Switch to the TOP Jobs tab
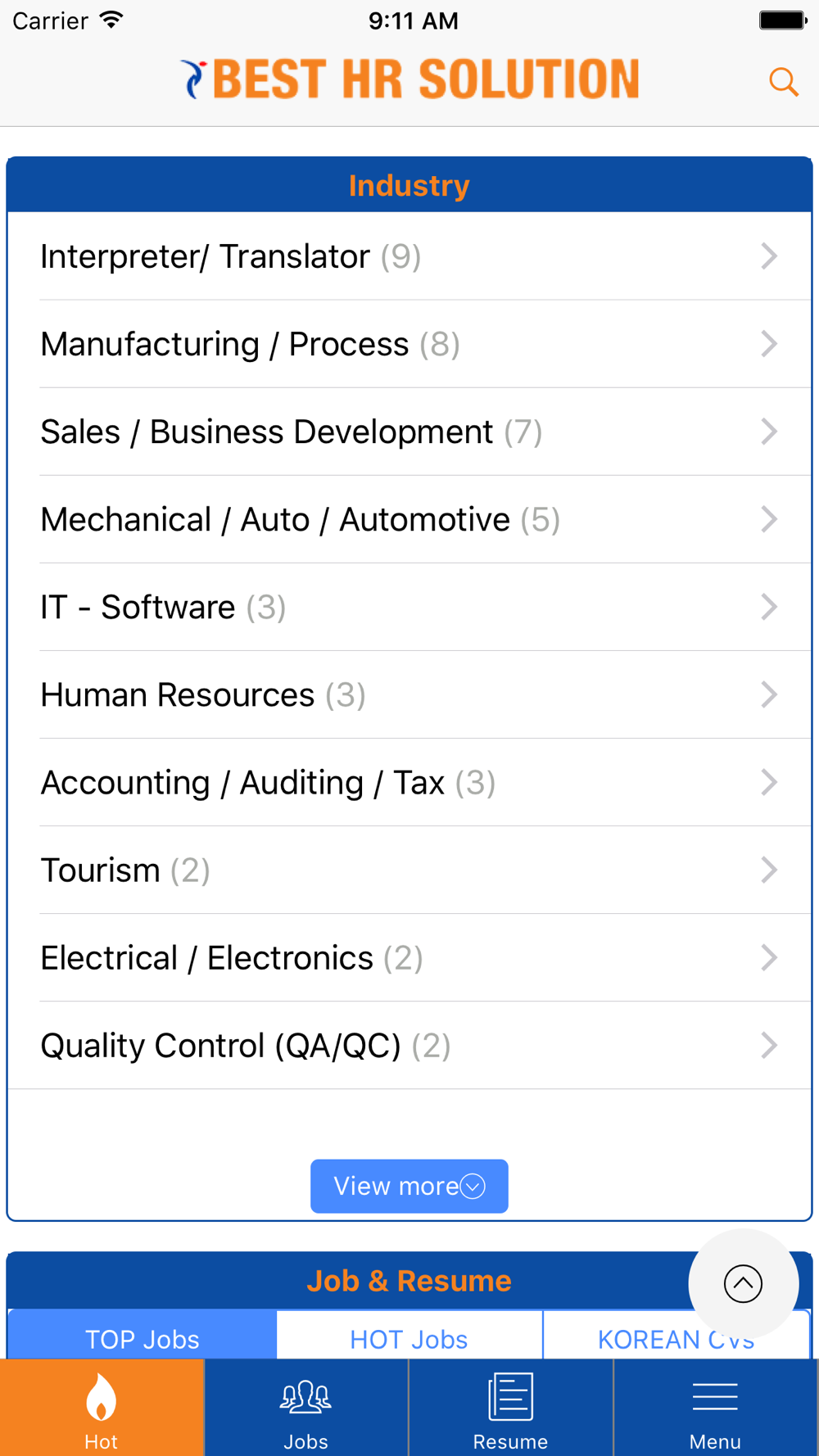This screenshot has height=1456, width=819. pos(143,1336)
